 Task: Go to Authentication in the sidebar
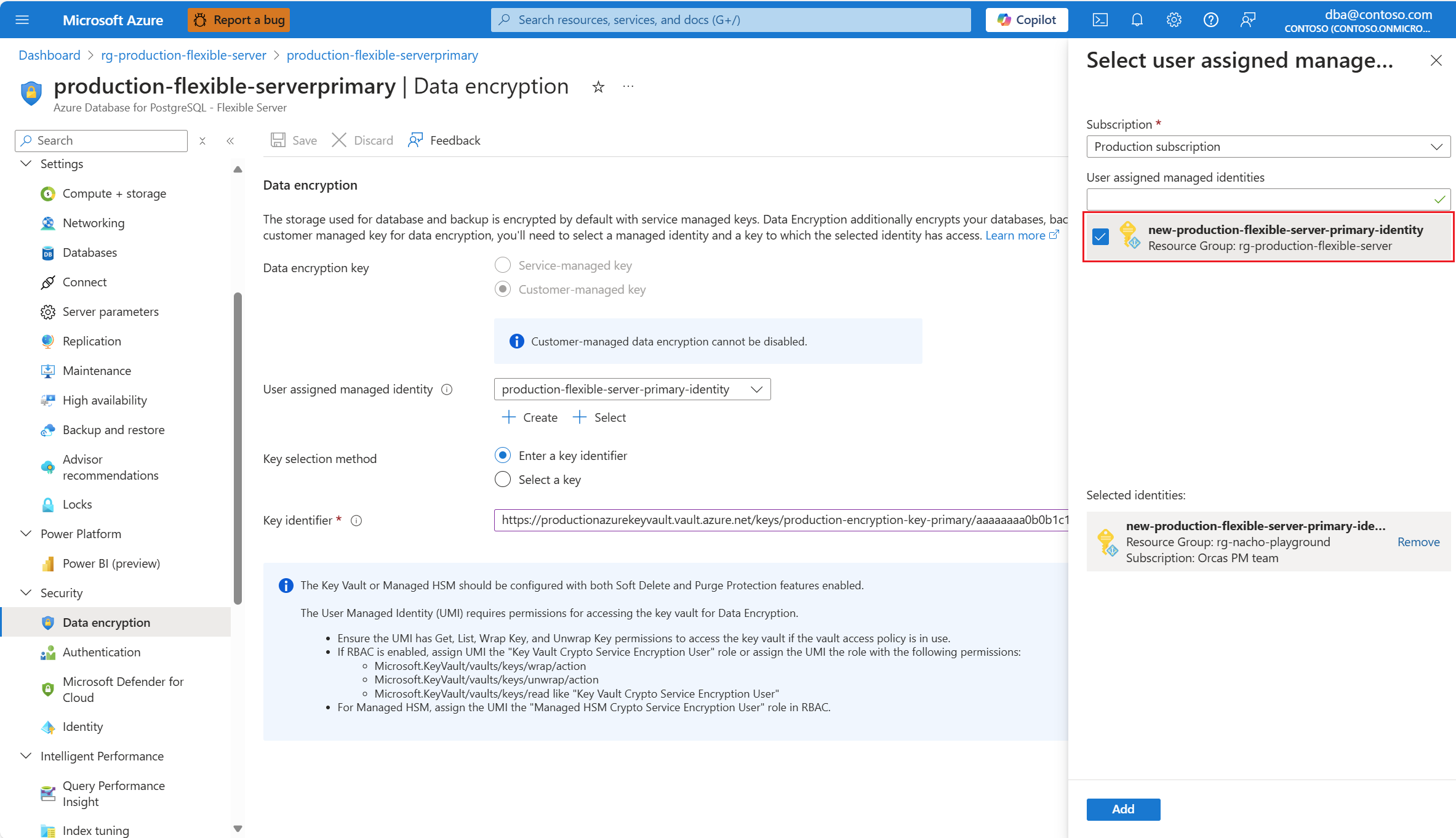tap(102, 652)
